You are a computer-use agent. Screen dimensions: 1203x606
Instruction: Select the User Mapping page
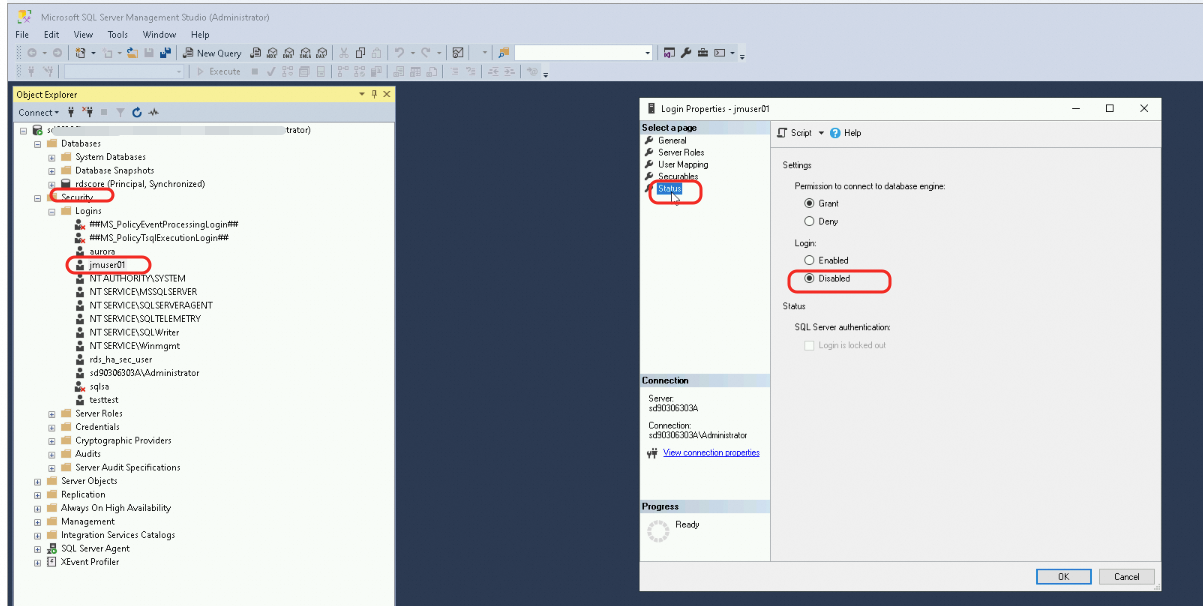pyautogui.click(x=682, y=165)
